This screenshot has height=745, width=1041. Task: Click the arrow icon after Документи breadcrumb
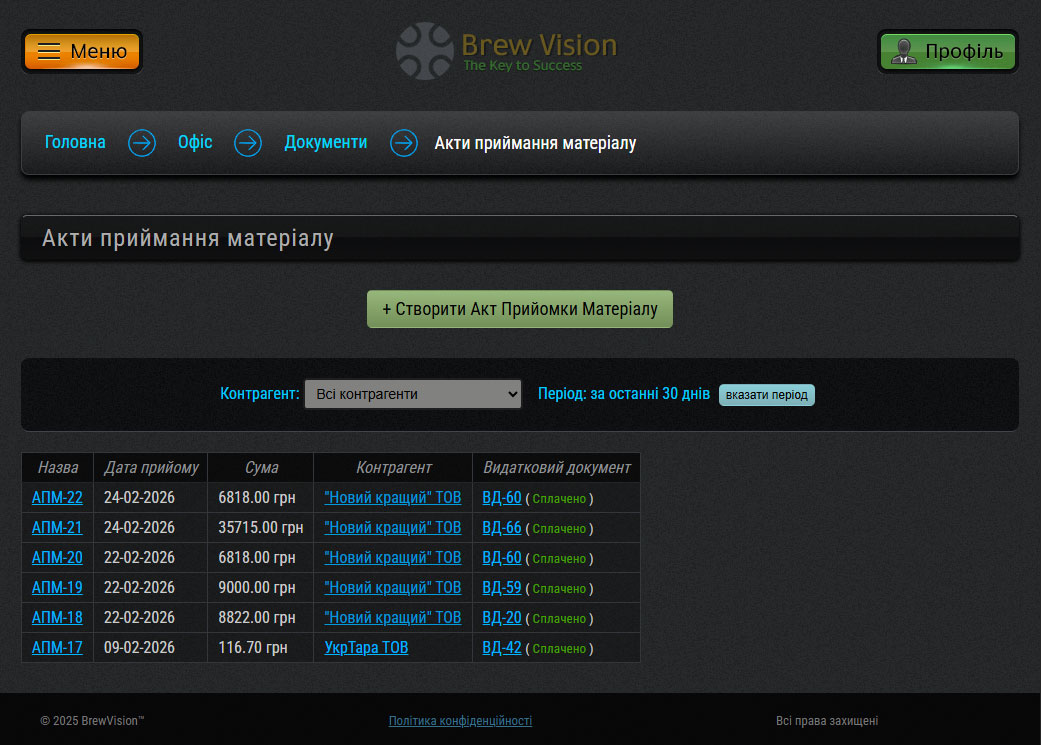(404, 143)
